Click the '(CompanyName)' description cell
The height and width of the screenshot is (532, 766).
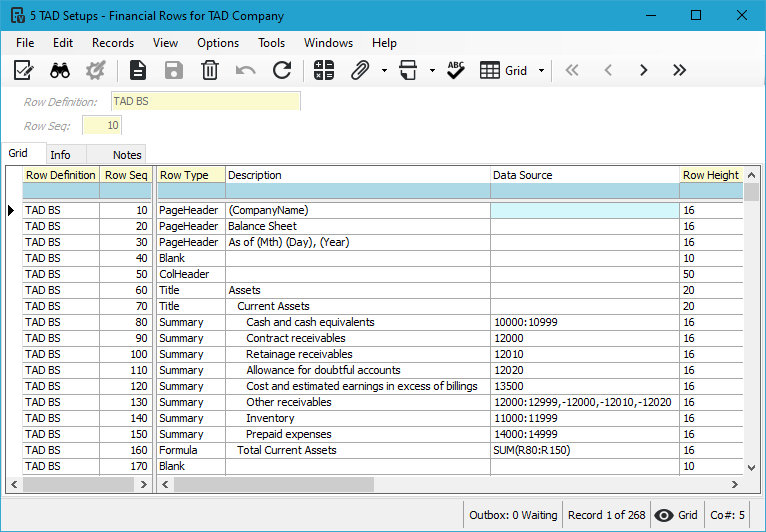[358, 210]
